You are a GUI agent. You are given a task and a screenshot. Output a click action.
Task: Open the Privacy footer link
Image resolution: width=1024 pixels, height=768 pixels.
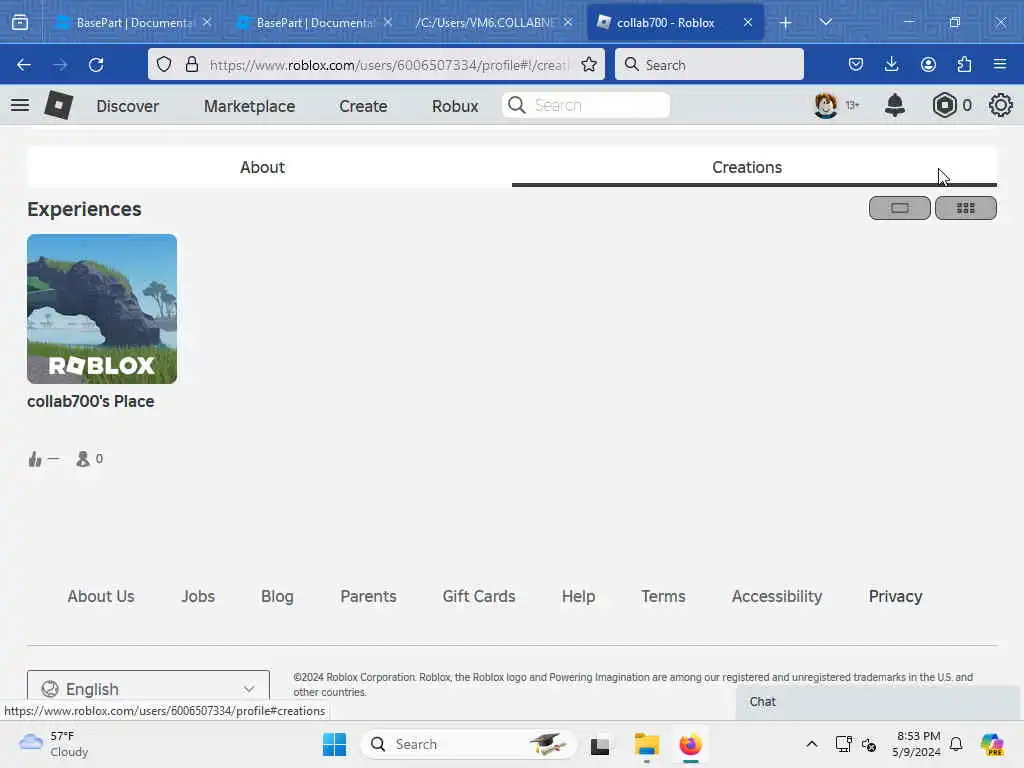click(895, 596)
